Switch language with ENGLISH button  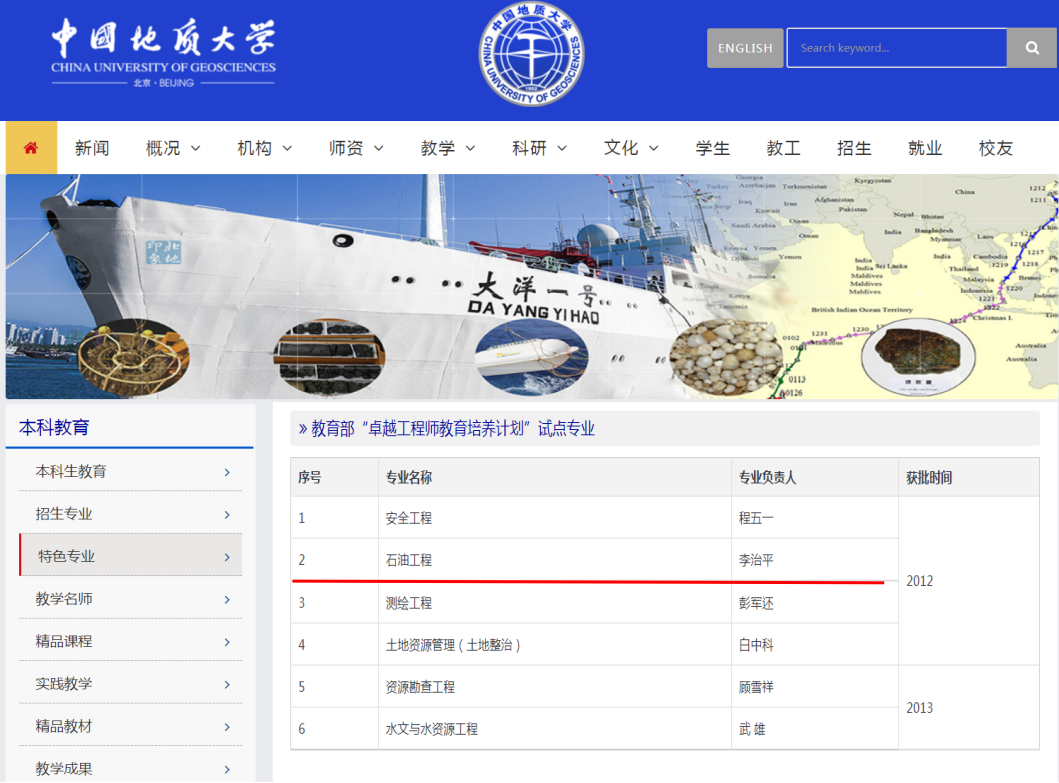point(745,48)
